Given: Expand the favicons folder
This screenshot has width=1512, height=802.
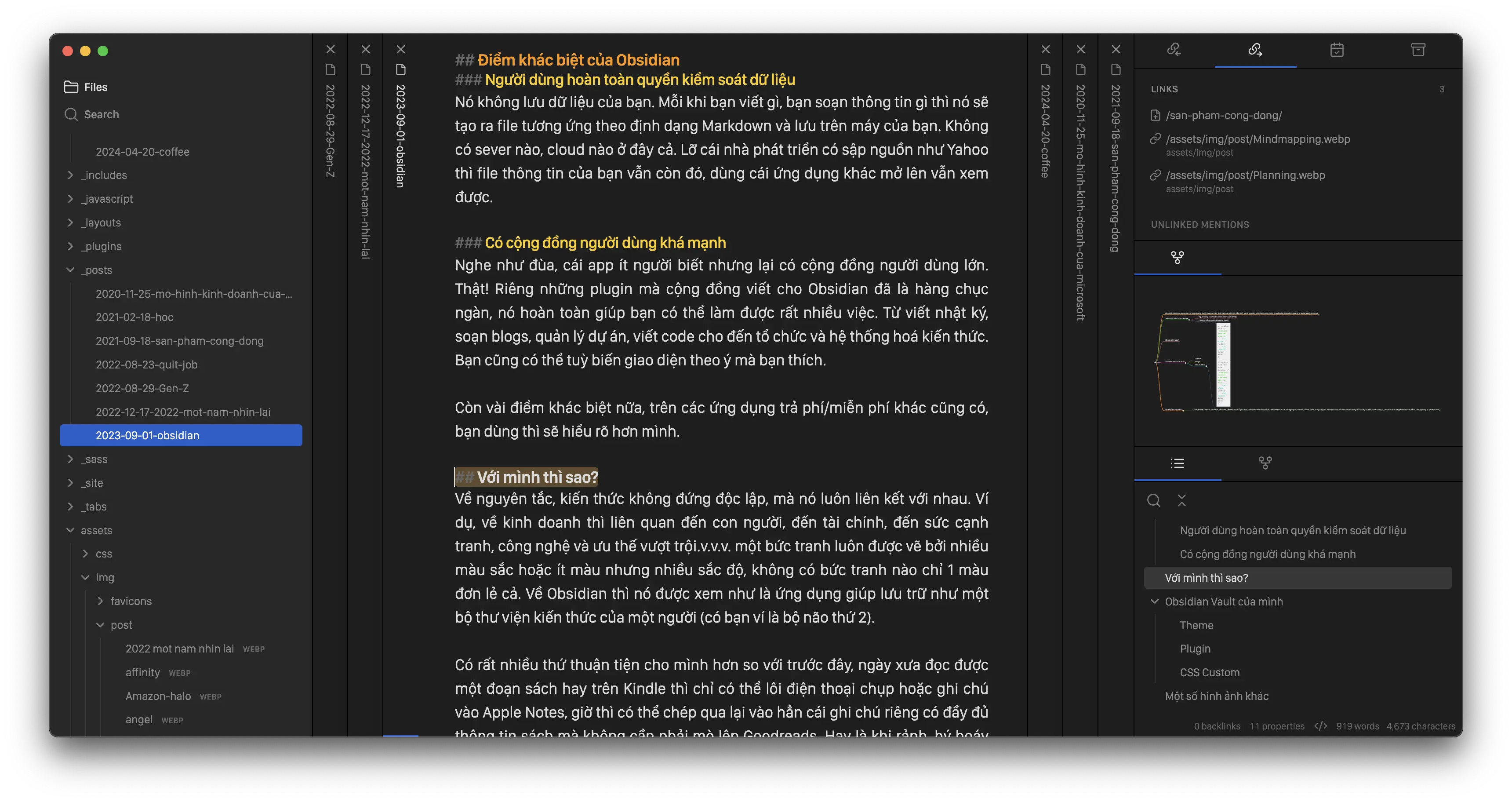Looking at the screenshot, I should (100, 601).
